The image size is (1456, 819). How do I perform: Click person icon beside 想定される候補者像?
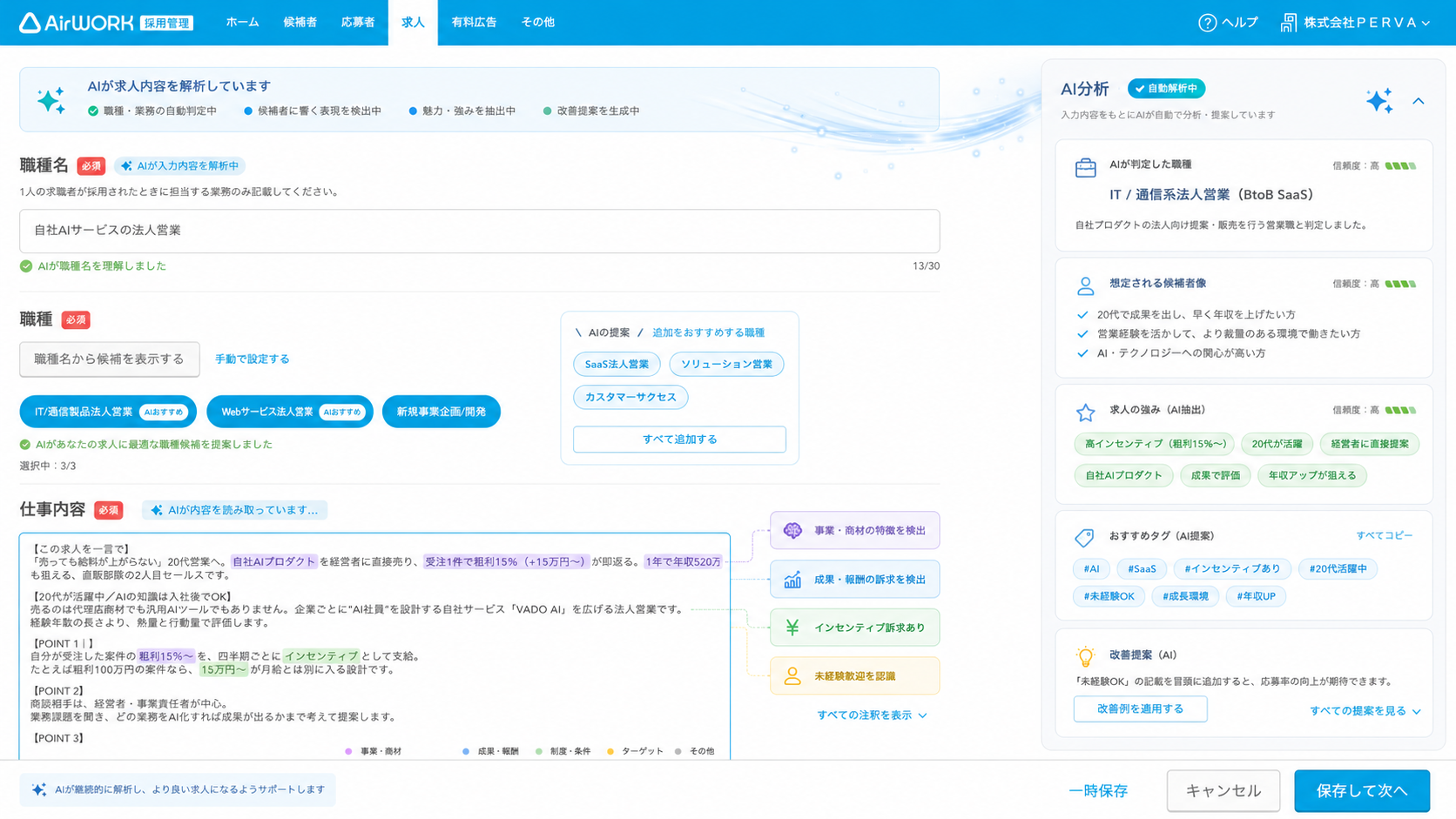pyautogui.click(x=1085, y=285)
